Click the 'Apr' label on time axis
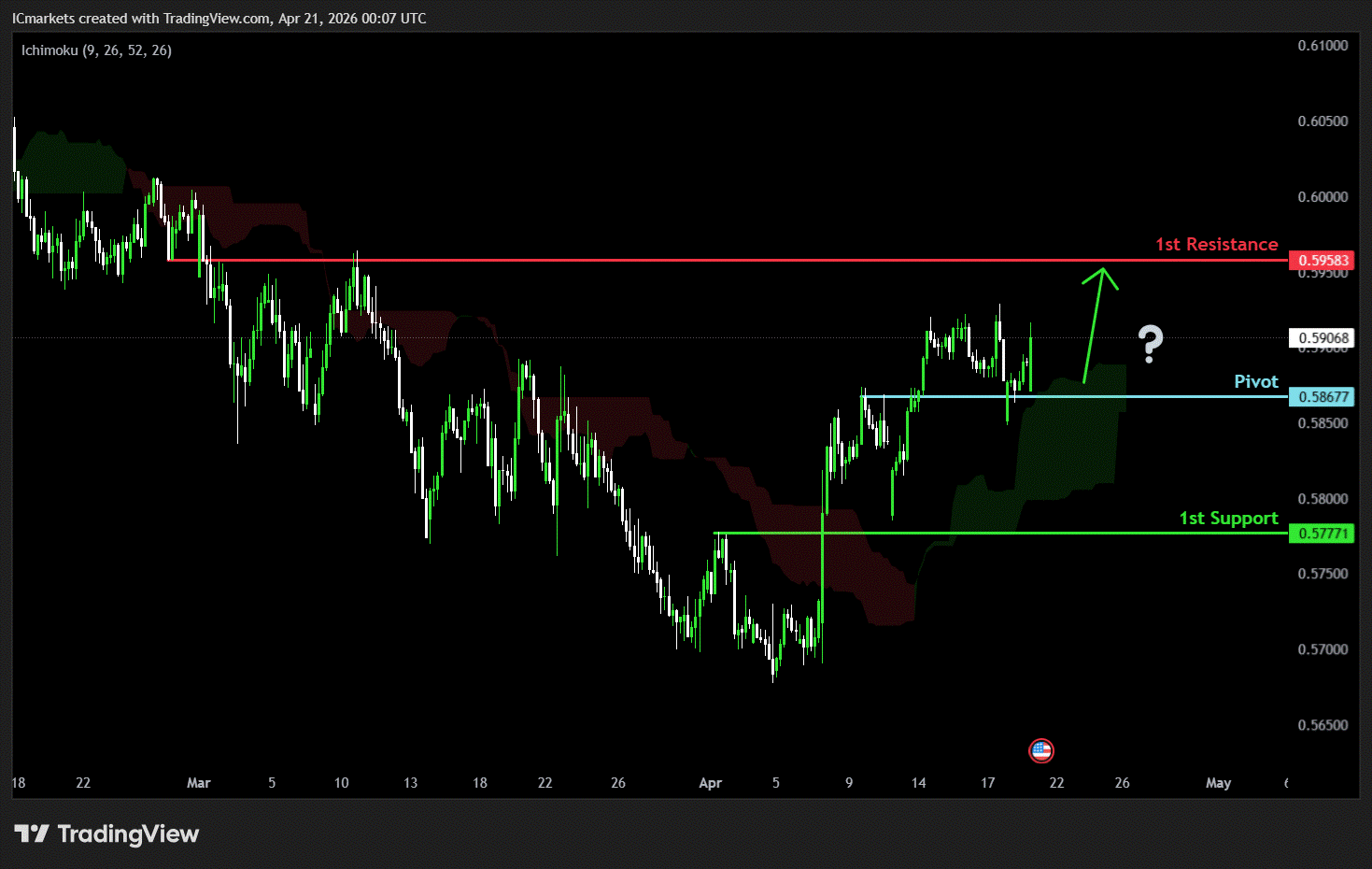The width and height of the screenshot is (1372, 869). point(710,783)
